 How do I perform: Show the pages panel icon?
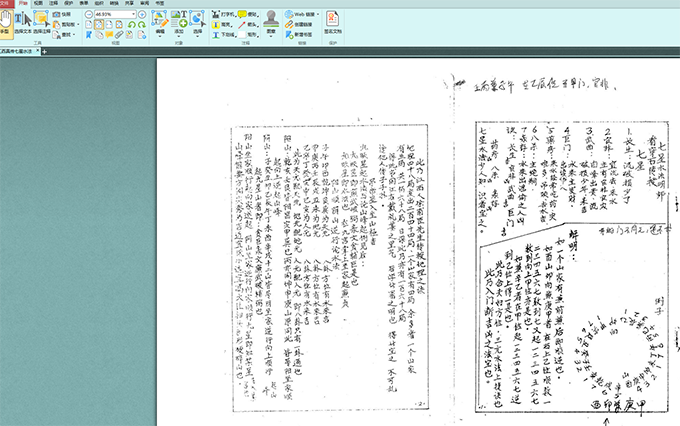click(99, 35)
